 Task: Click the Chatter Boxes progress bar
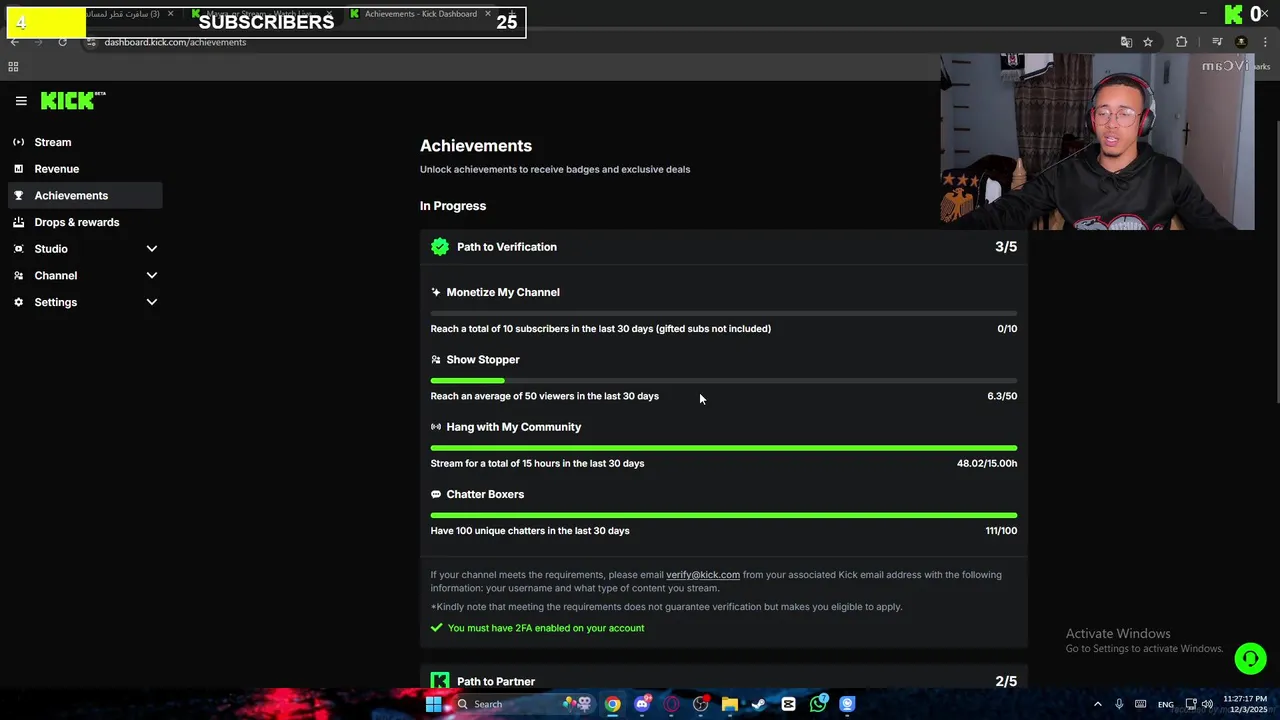[x=724, y=515]
